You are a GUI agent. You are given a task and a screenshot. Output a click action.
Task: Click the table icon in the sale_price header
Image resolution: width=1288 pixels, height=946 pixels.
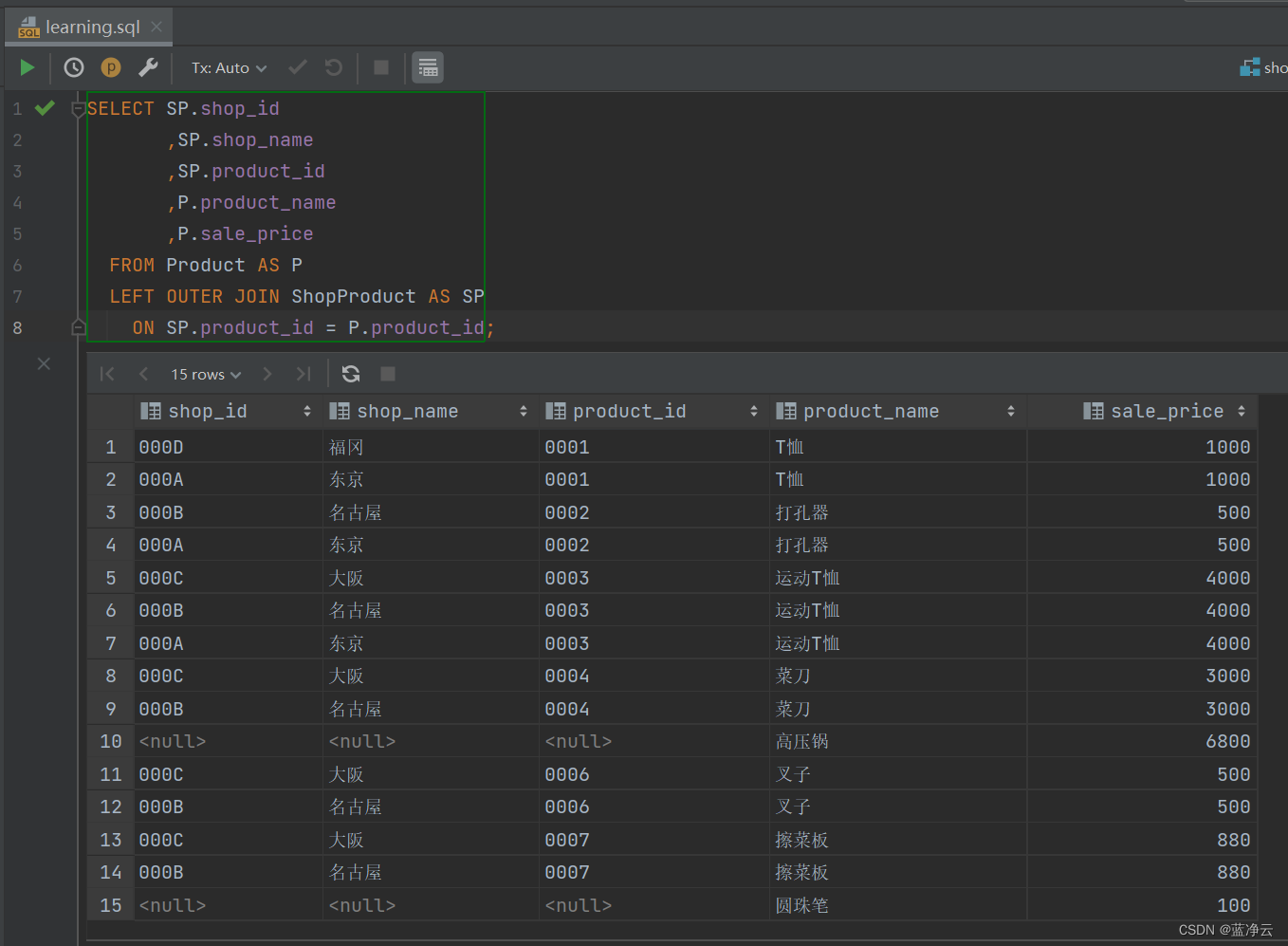[1094, 411]
